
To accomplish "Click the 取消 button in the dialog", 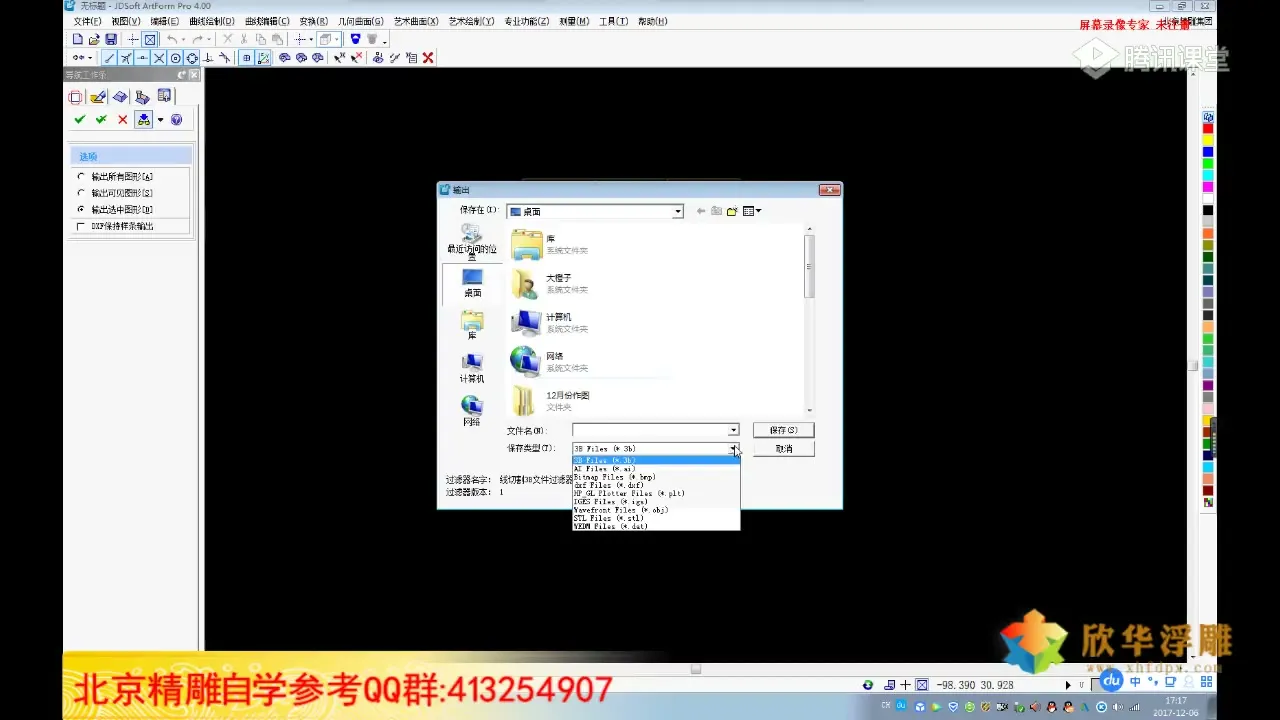I will [783, 448].
